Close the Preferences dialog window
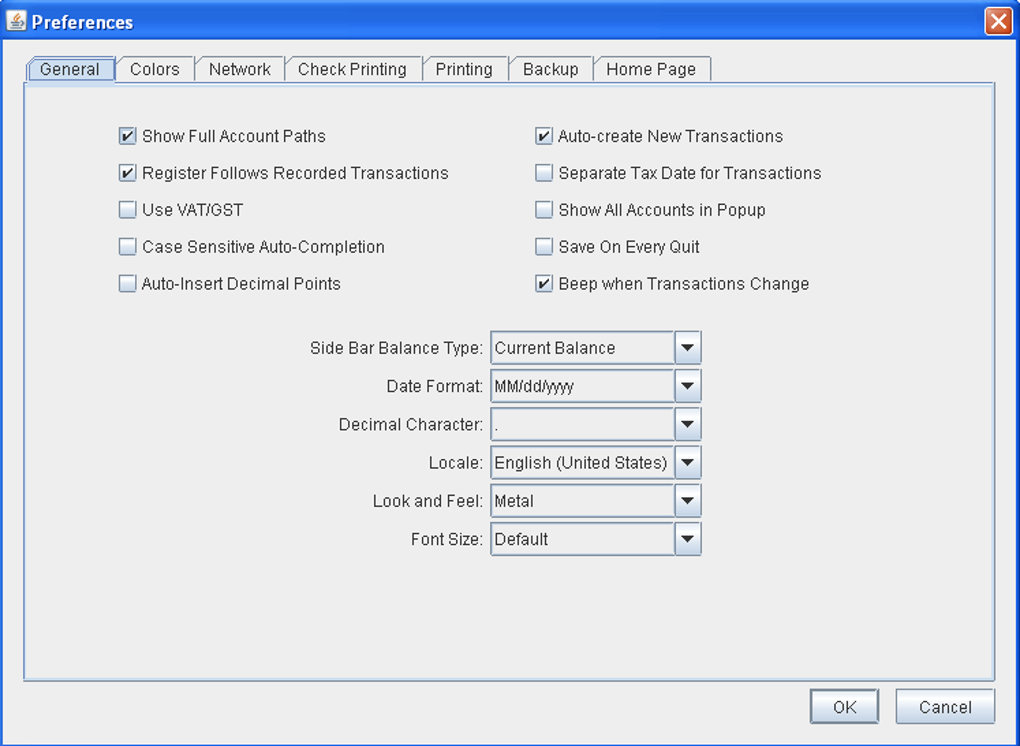This screenshot has width=1020, height=746. [x=997, y=21]
